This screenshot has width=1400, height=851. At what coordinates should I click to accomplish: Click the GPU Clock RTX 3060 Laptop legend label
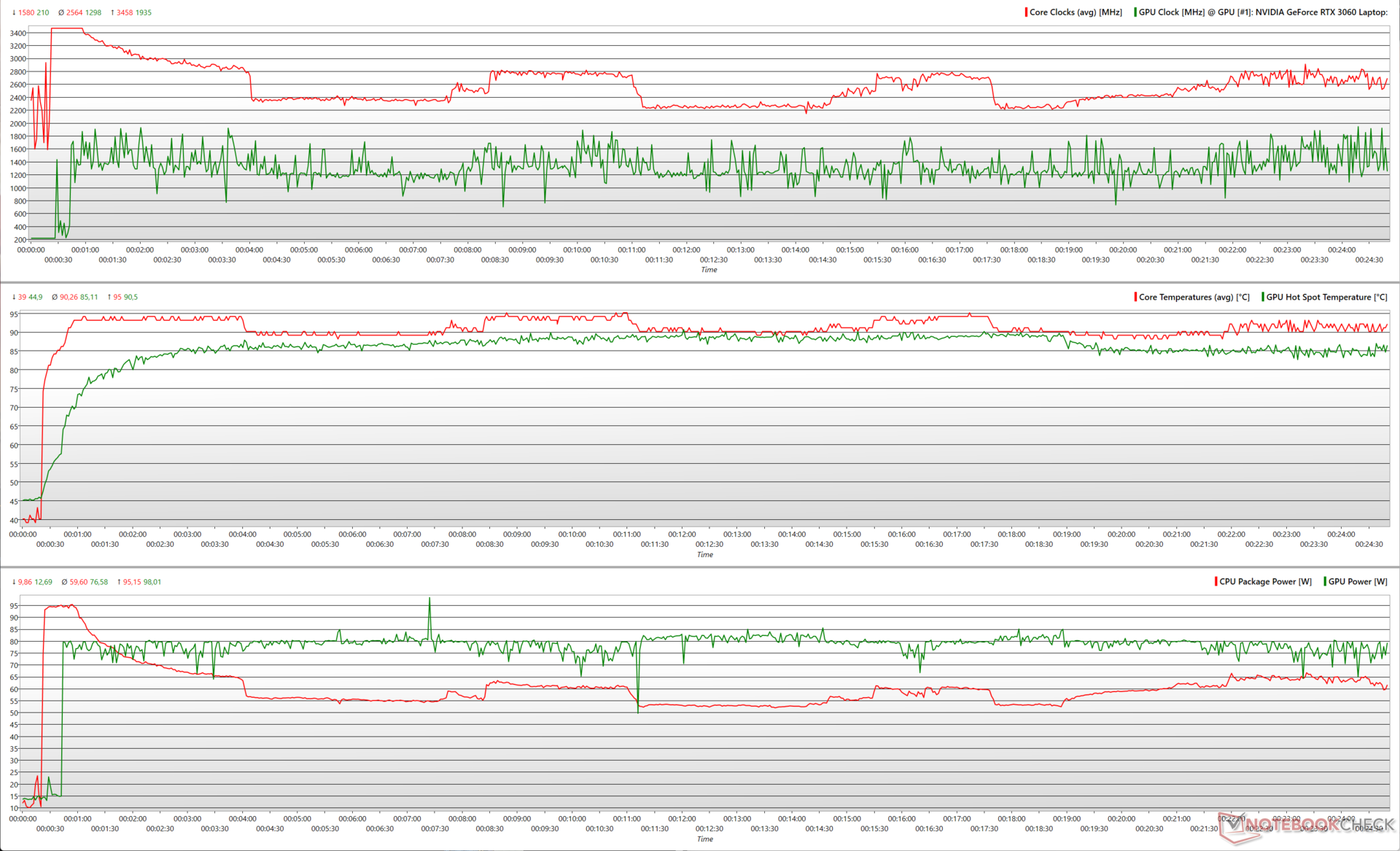pyautogui.click(x=1262, y=12)
